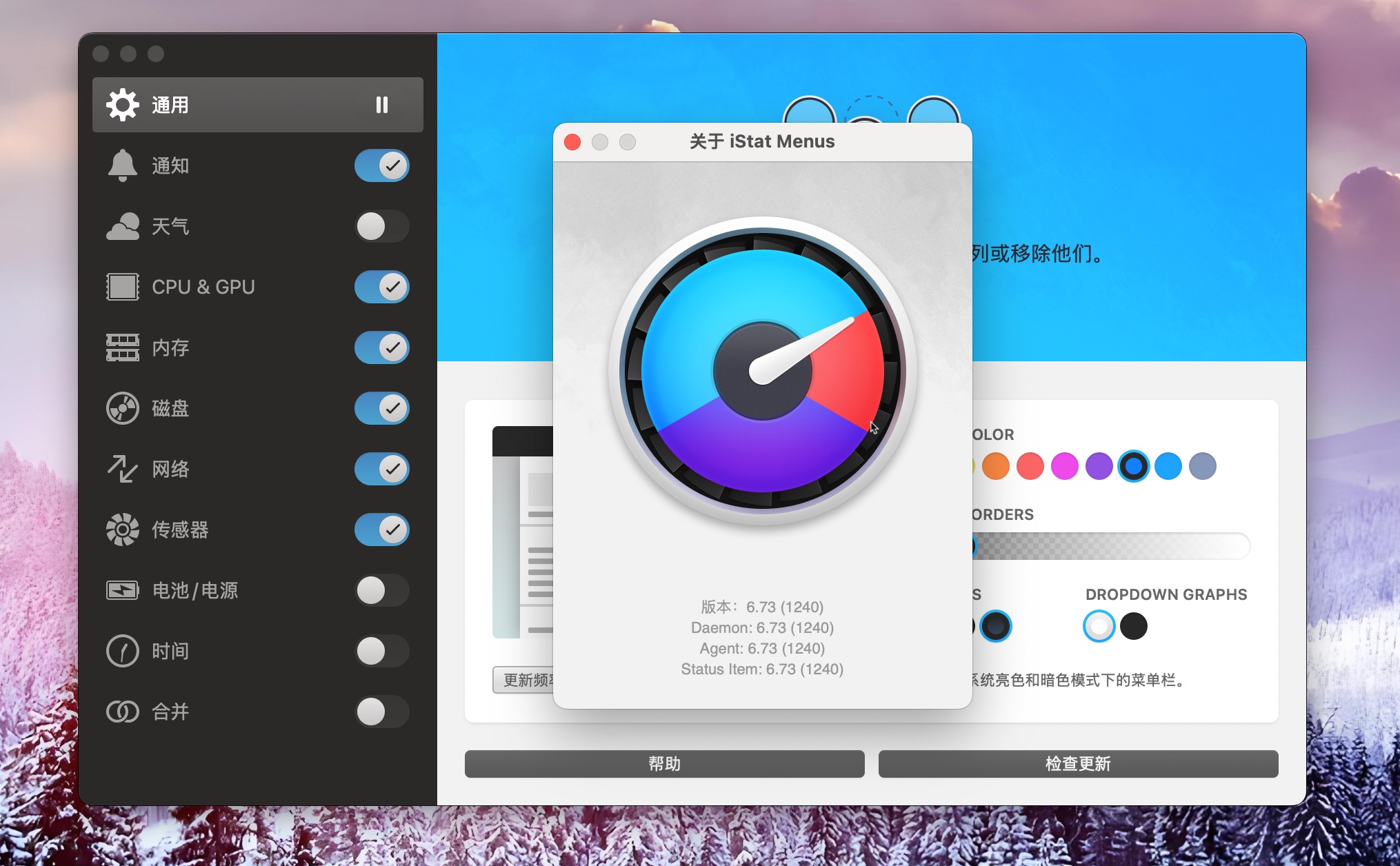Viewport: 1400px width, 866px height.
Task: Toggle off the 网络 network switch
Action: point(382,469)
